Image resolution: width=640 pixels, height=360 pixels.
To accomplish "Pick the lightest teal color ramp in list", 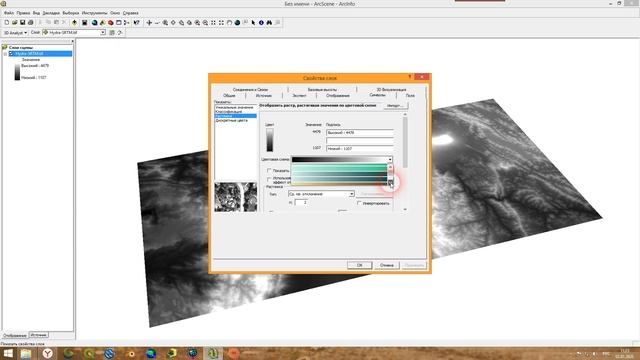I will (340, 167).
